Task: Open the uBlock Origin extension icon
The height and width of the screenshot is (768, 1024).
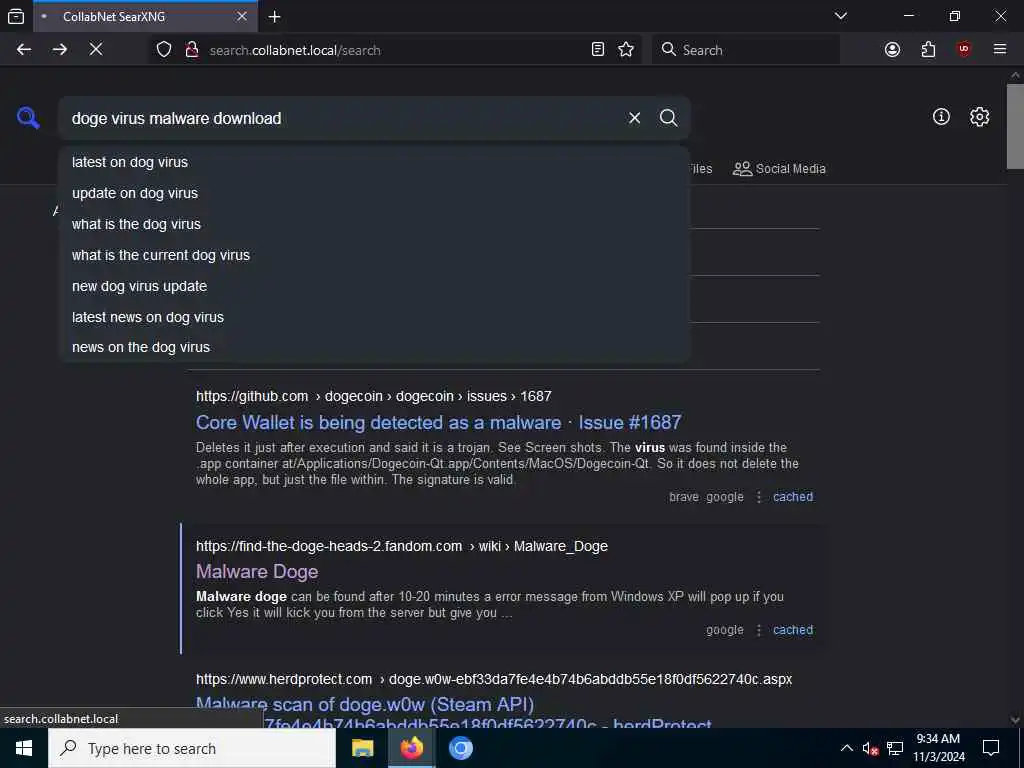Action: point(964,49)
